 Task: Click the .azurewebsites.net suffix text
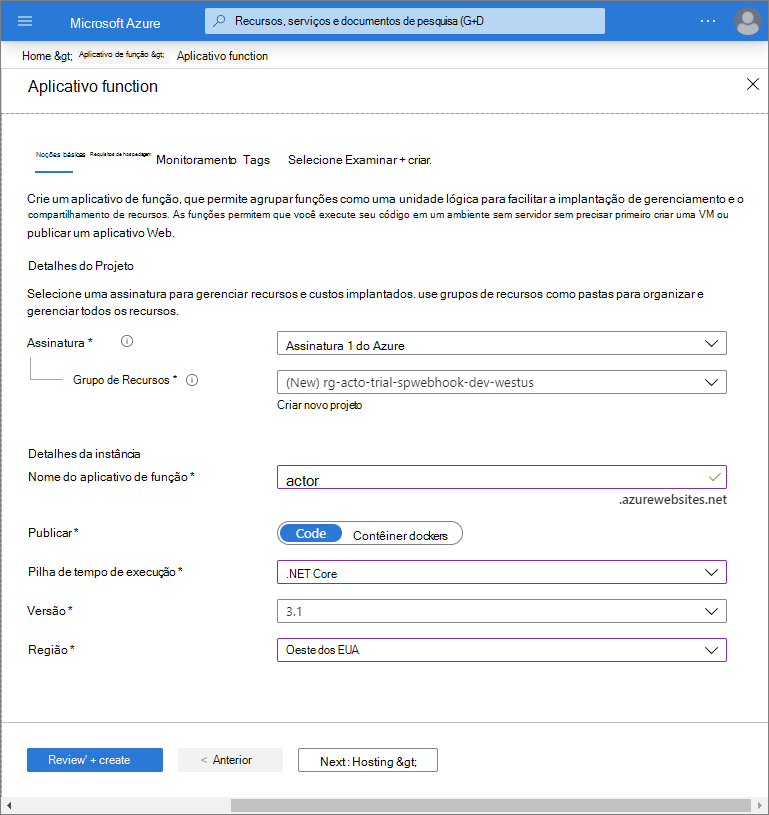672,500
